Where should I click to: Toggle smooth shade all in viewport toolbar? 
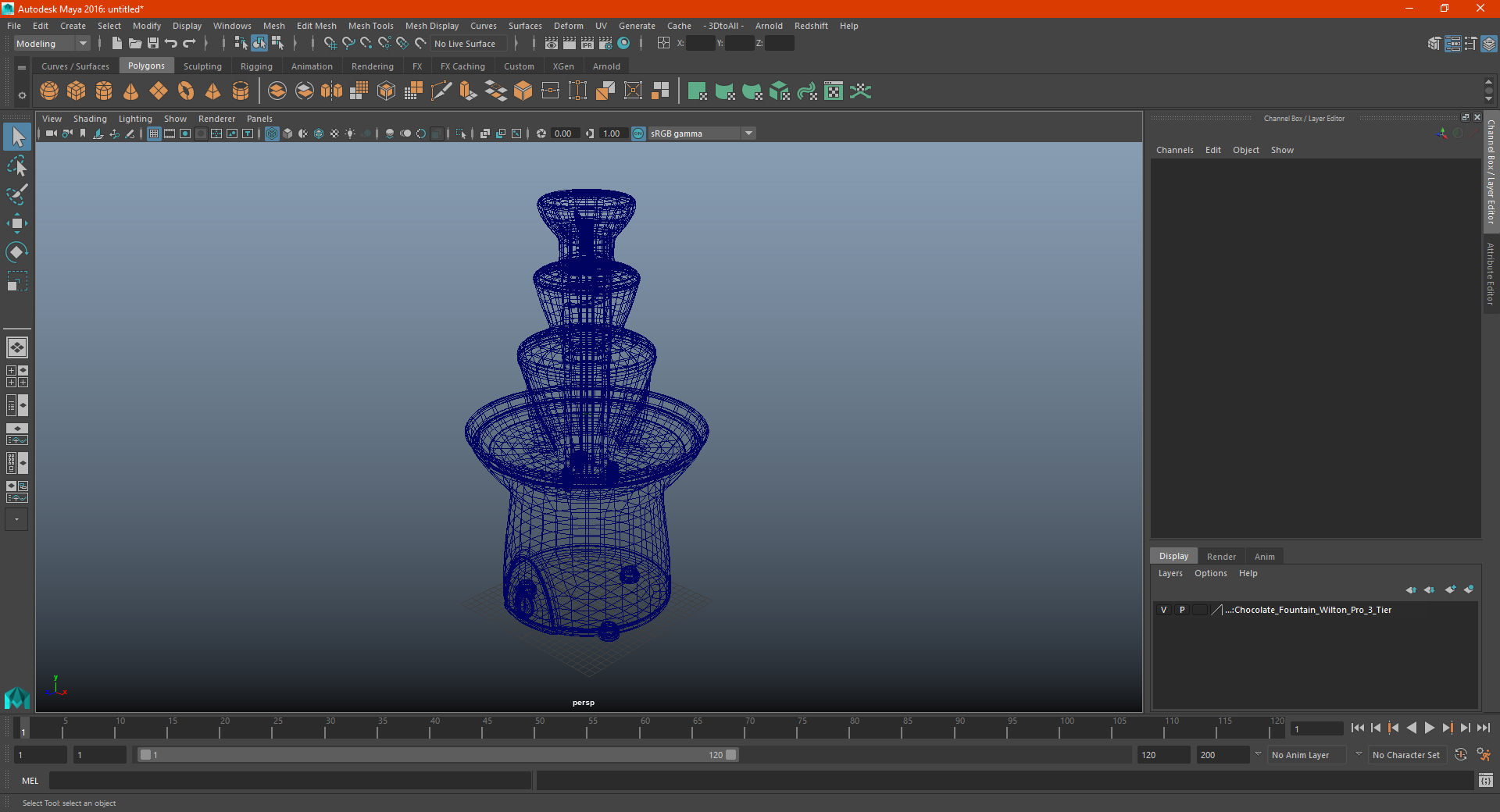tap(287, 134)
